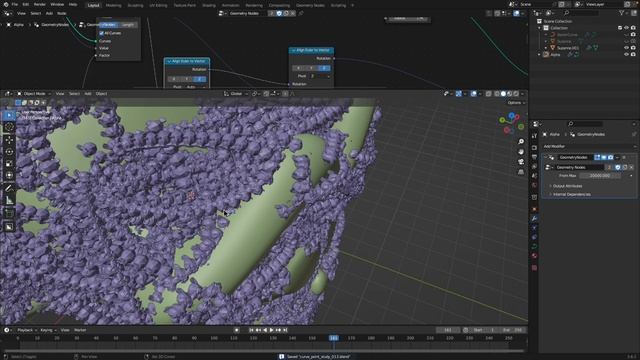
Task: Select the Cursor tool in viewport toolbar
Action: click(9, 127)
